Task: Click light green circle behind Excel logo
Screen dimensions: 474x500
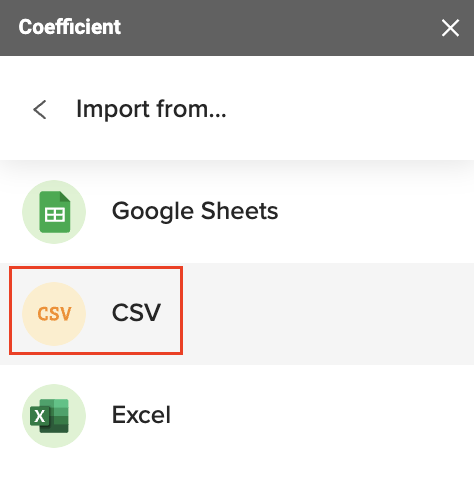Action: tap(77, 437)
